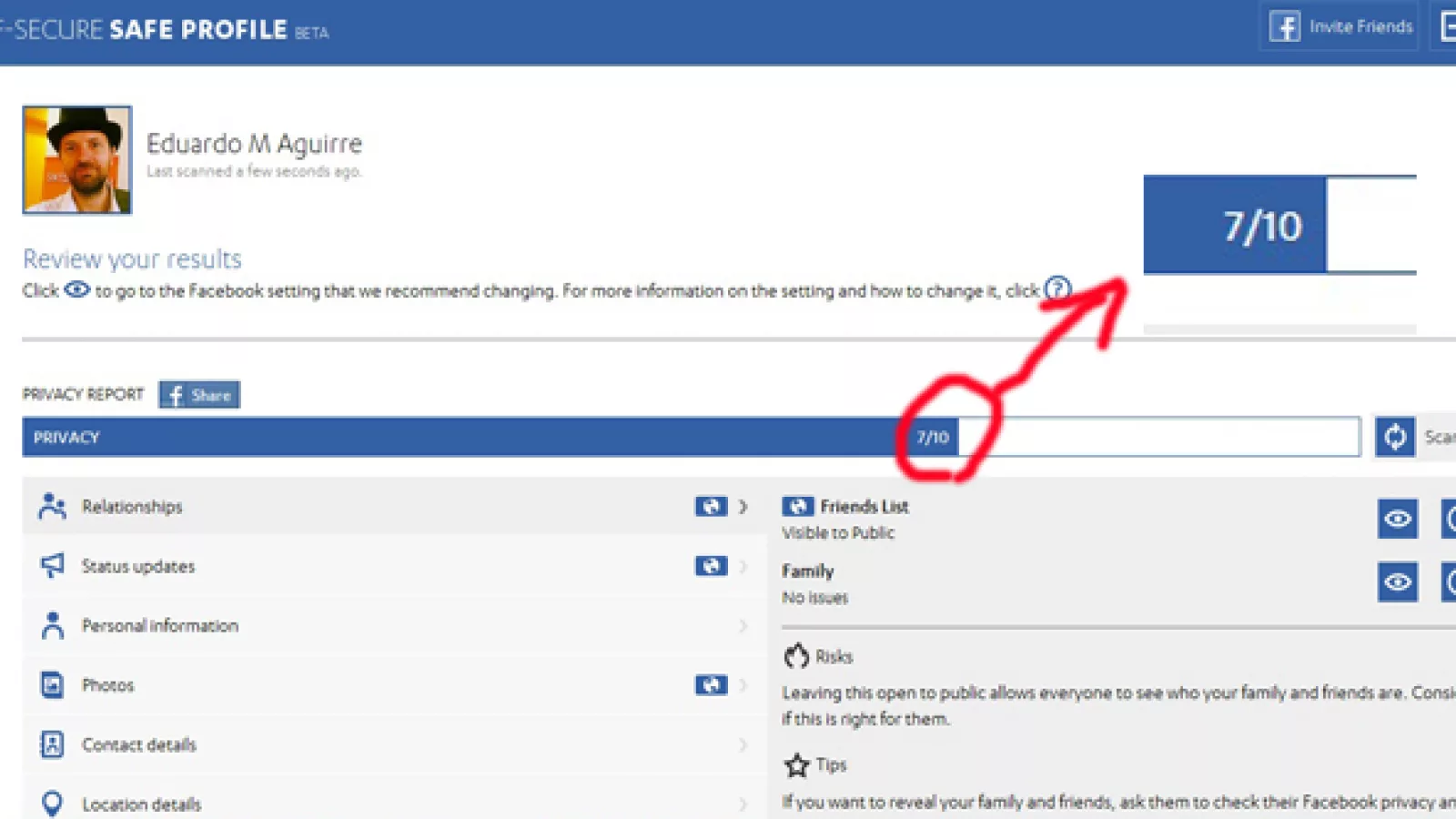Expand the Photos row chevron
Image resolution: width=1456 pixels, height=819 pixels.
click(x=743, y=684)
